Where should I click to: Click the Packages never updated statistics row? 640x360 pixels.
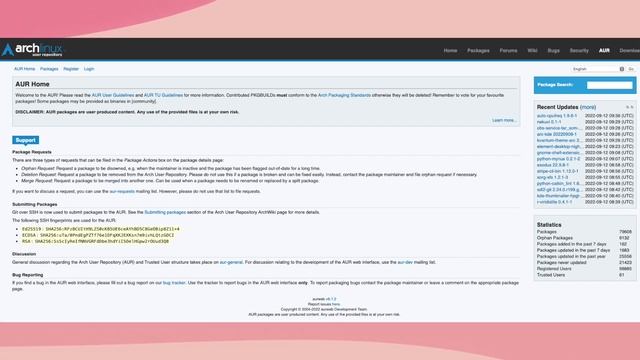click(584, 263)
